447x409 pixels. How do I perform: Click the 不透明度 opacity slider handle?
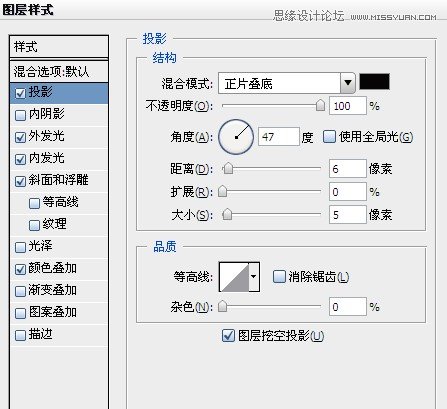coord(320,105)
